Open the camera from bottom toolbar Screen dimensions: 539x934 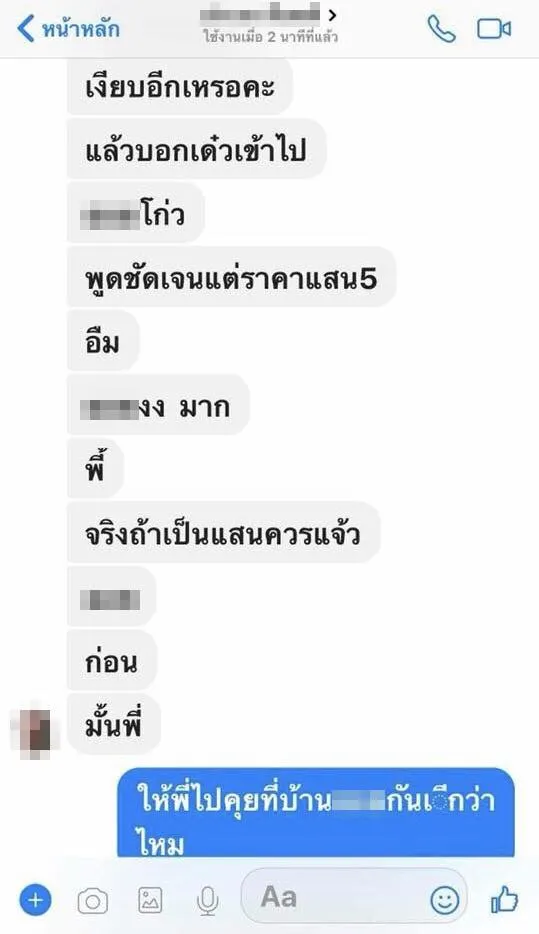tap(92, 901)
